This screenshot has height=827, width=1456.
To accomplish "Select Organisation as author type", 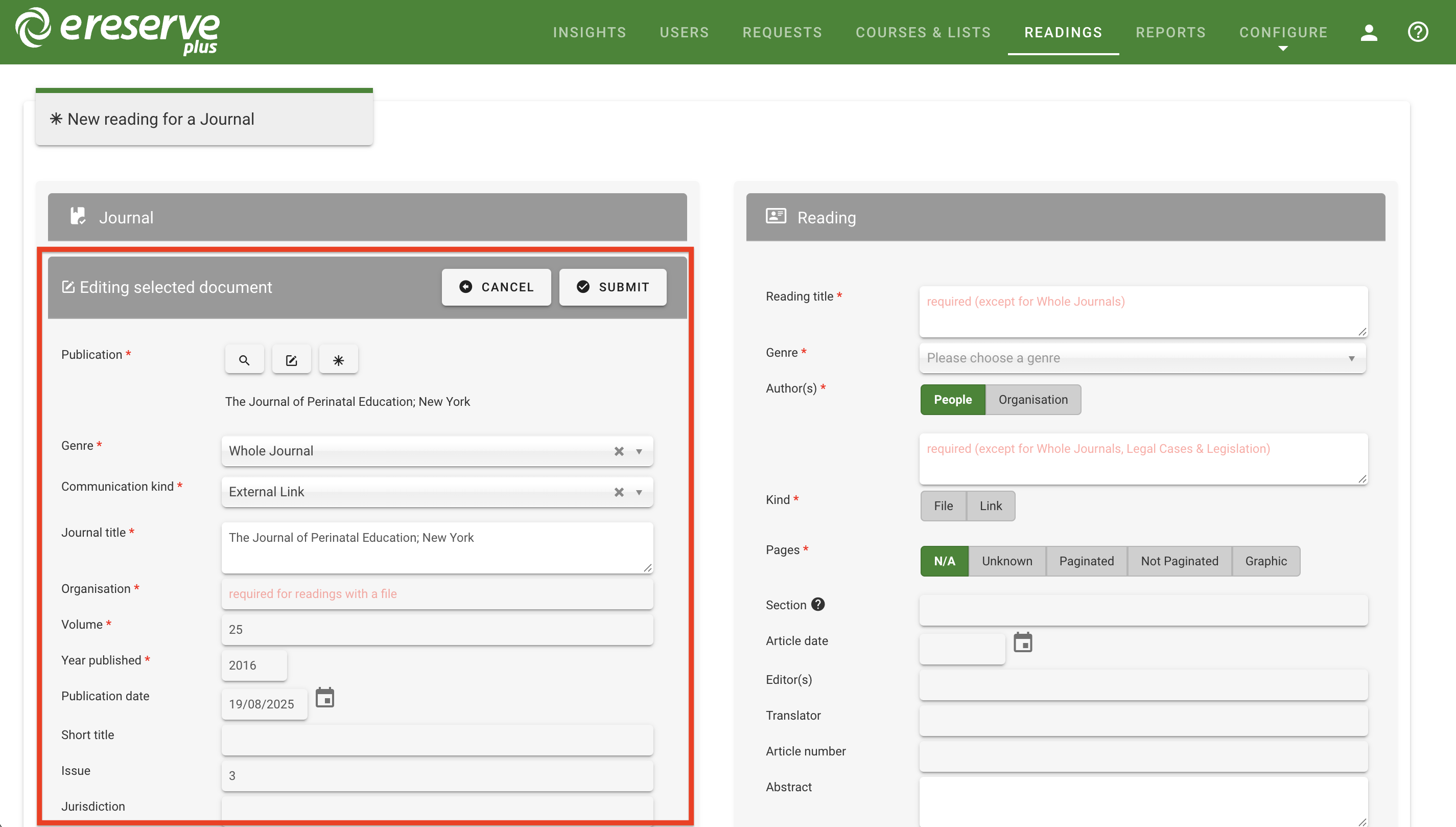I will point(1032,400).
